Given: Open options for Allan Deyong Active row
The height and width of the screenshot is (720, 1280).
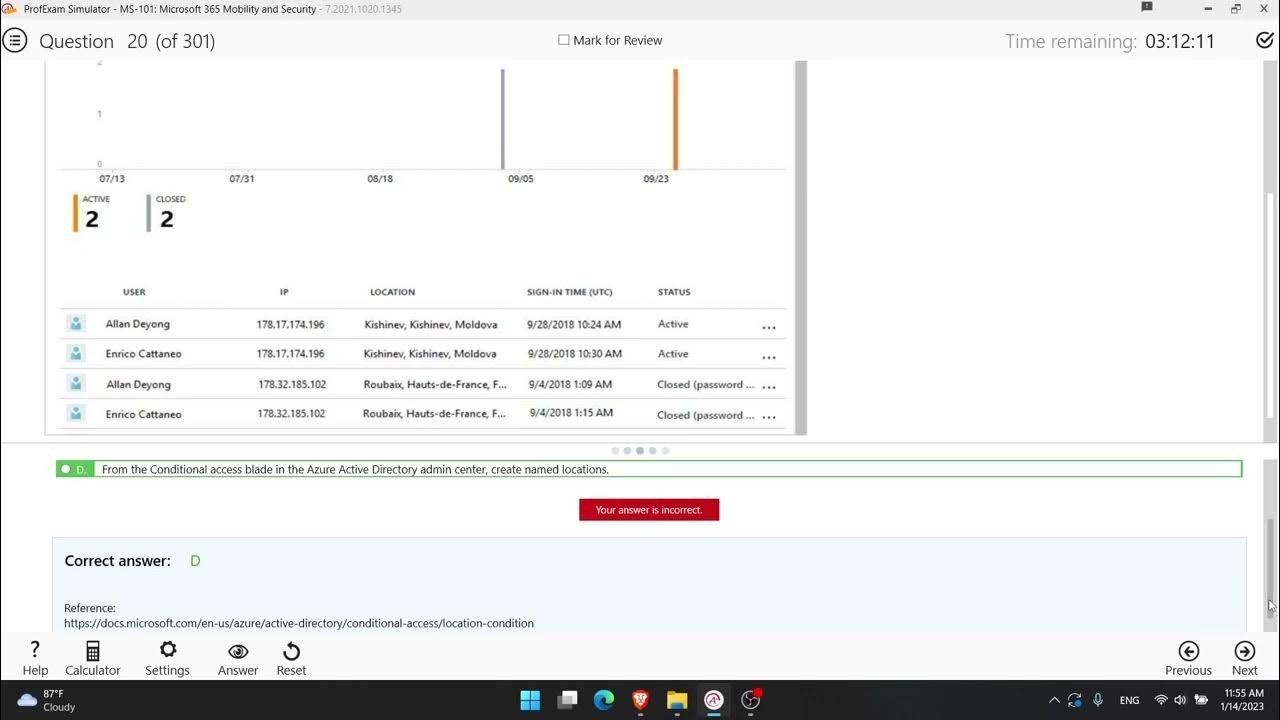Looking at the screenshot, I should [x=769, y=327].
